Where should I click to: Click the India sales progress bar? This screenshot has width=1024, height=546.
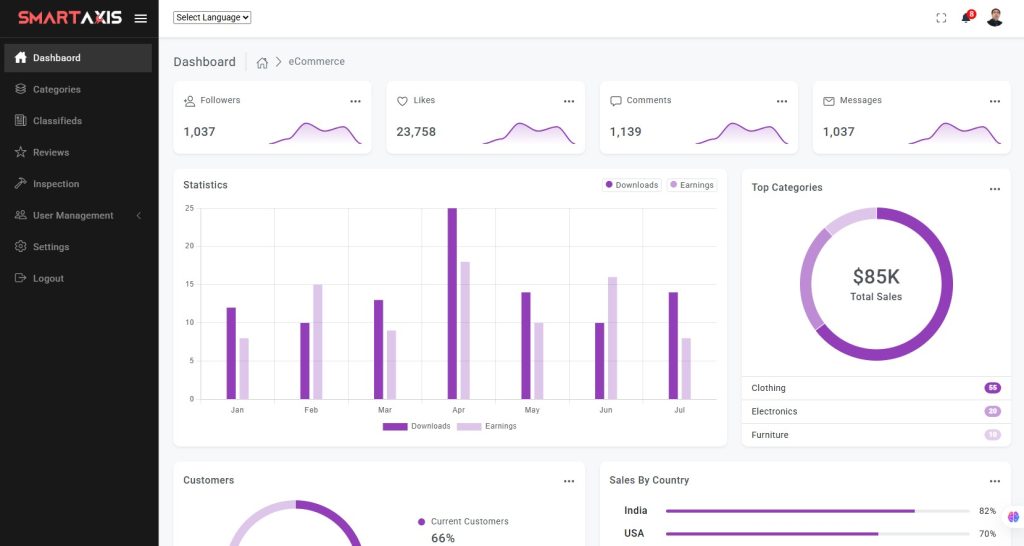(x=818, y=511)
